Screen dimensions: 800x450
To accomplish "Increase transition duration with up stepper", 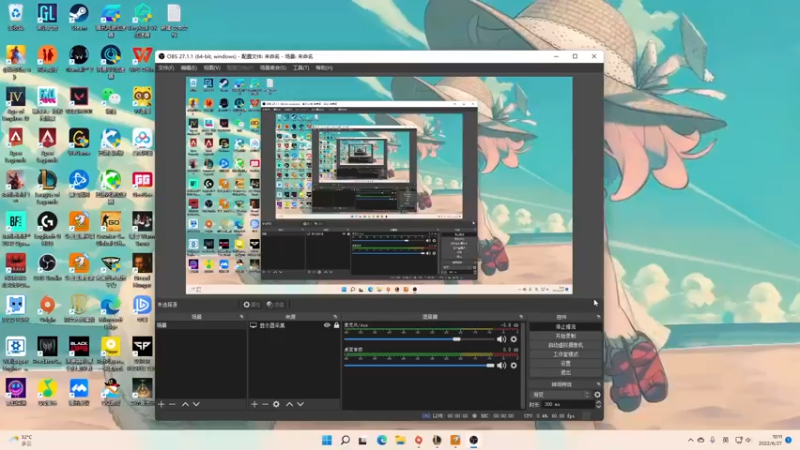I will [598, 402].
